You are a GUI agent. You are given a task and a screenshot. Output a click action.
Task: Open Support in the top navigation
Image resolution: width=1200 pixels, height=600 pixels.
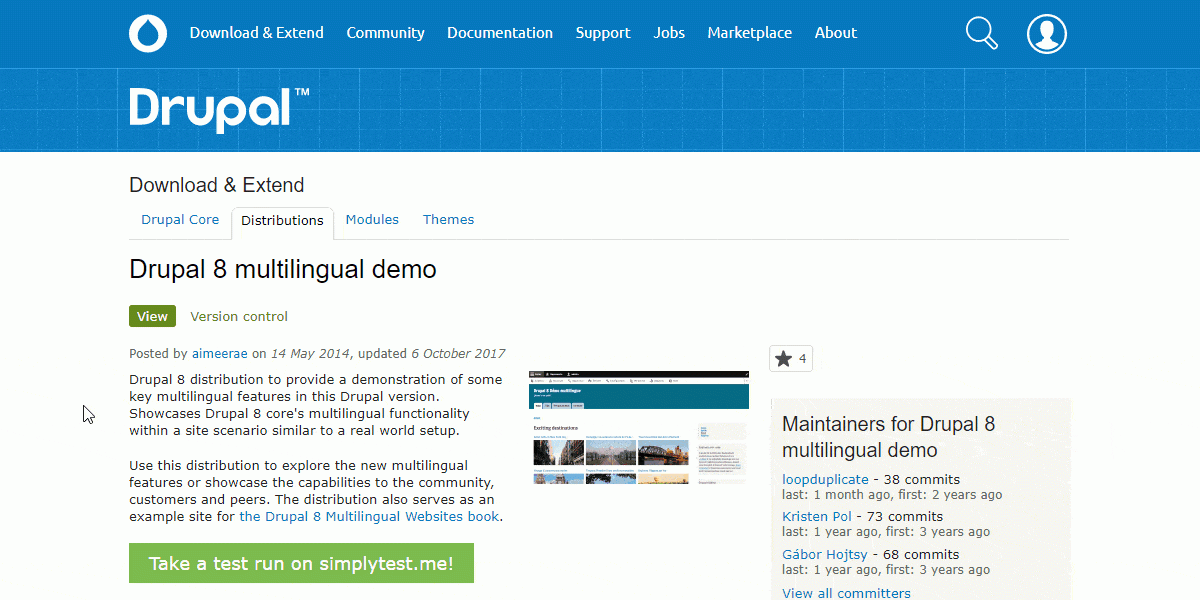603,33
